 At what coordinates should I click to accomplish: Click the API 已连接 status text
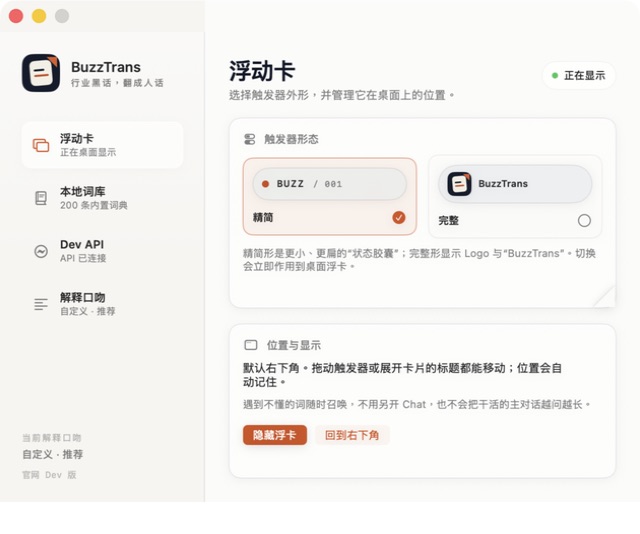pyautogui.click(x=83, y=258)
